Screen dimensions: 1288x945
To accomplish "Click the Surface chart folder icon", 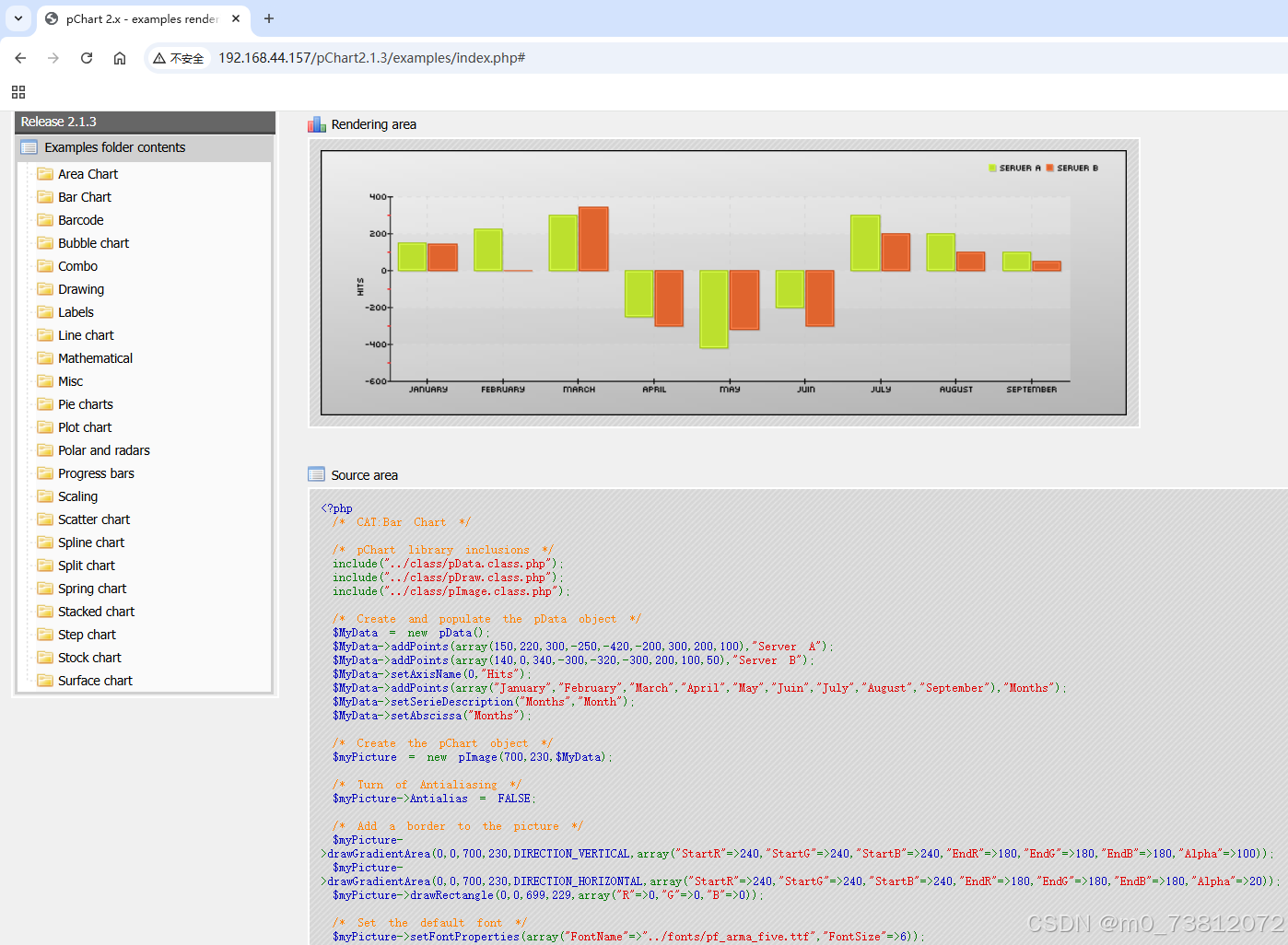I will [x=45, y=681].
